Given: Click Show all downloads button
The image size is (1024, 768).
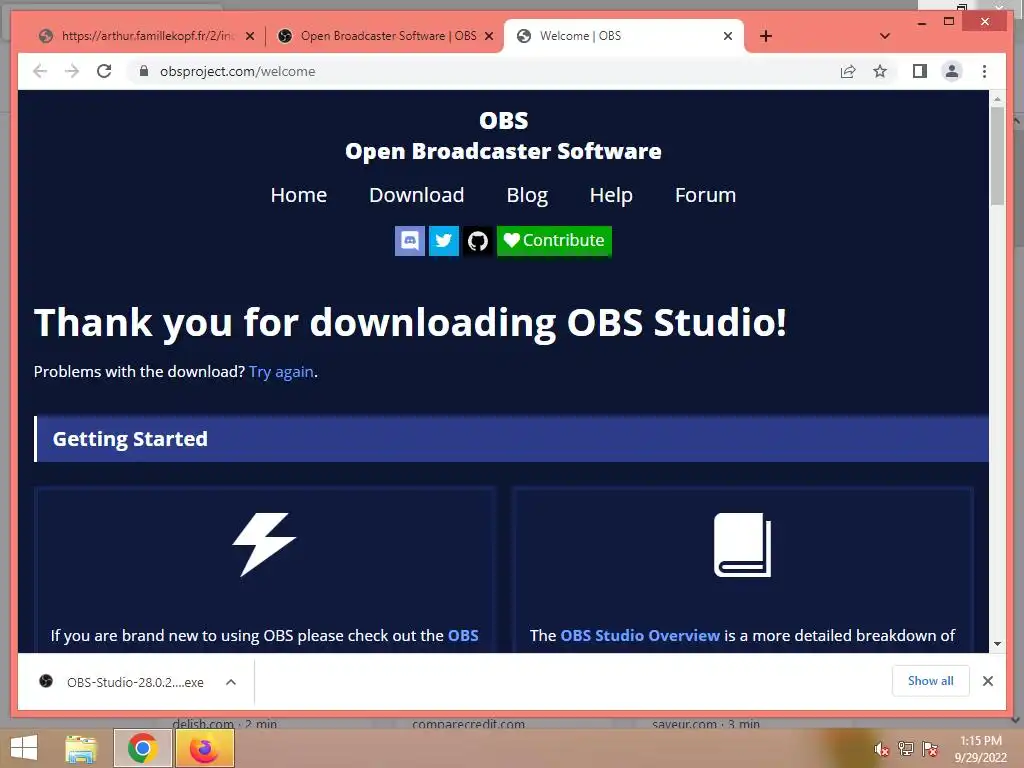Looking at the screenshot, I should 931,681.
